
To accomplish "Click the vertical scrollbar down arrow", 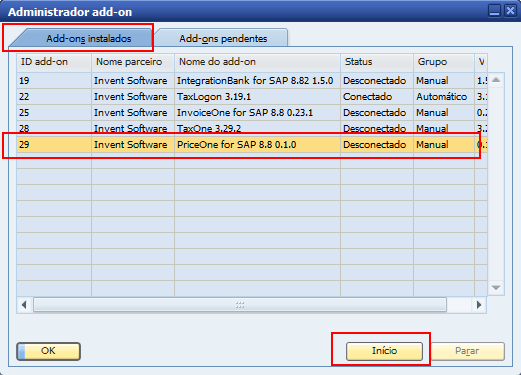I will pos(496,288).
